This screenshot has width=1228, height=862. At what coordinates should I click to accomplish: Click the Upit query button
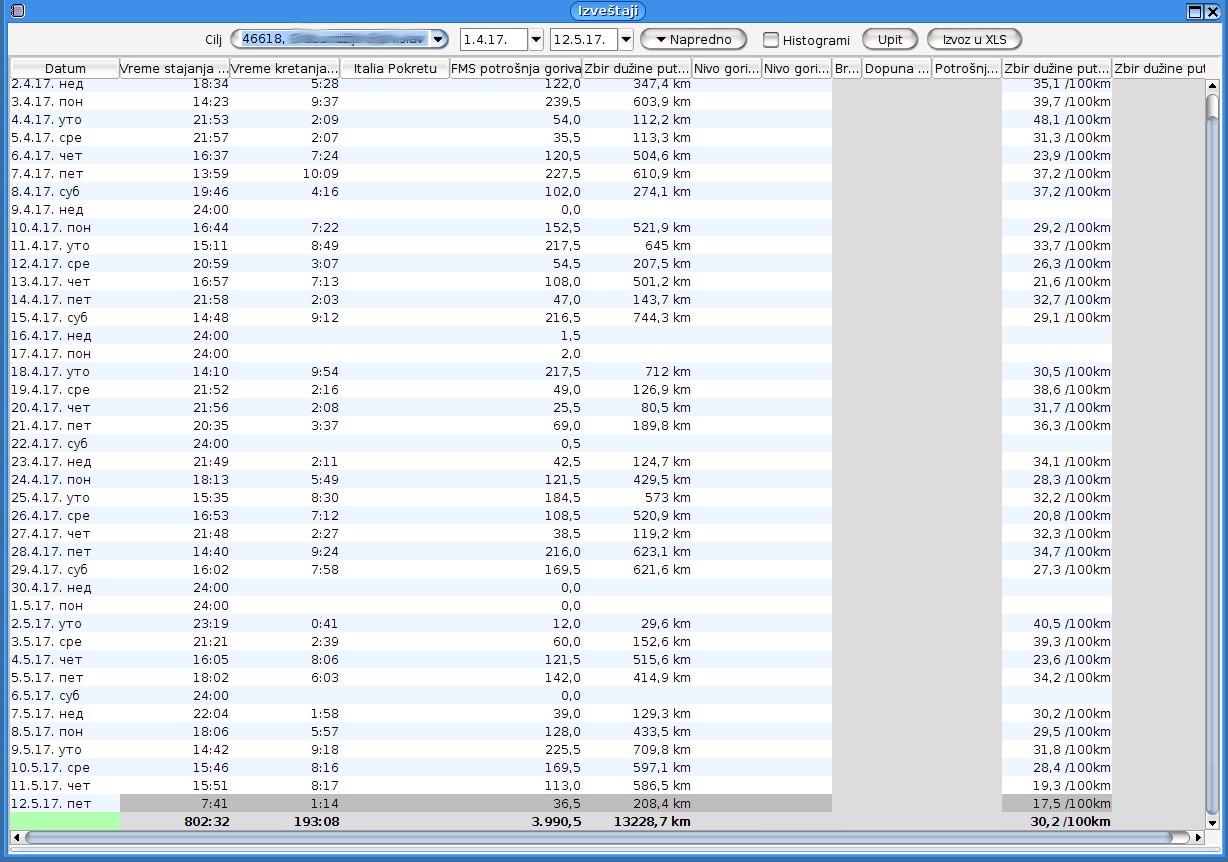(x=889, y=40)
